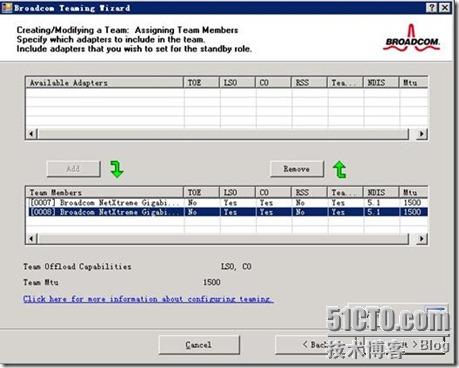This screenshot has height=368, width=459.
Task: Sort available adapters by the TOE column
Action: 202,83
